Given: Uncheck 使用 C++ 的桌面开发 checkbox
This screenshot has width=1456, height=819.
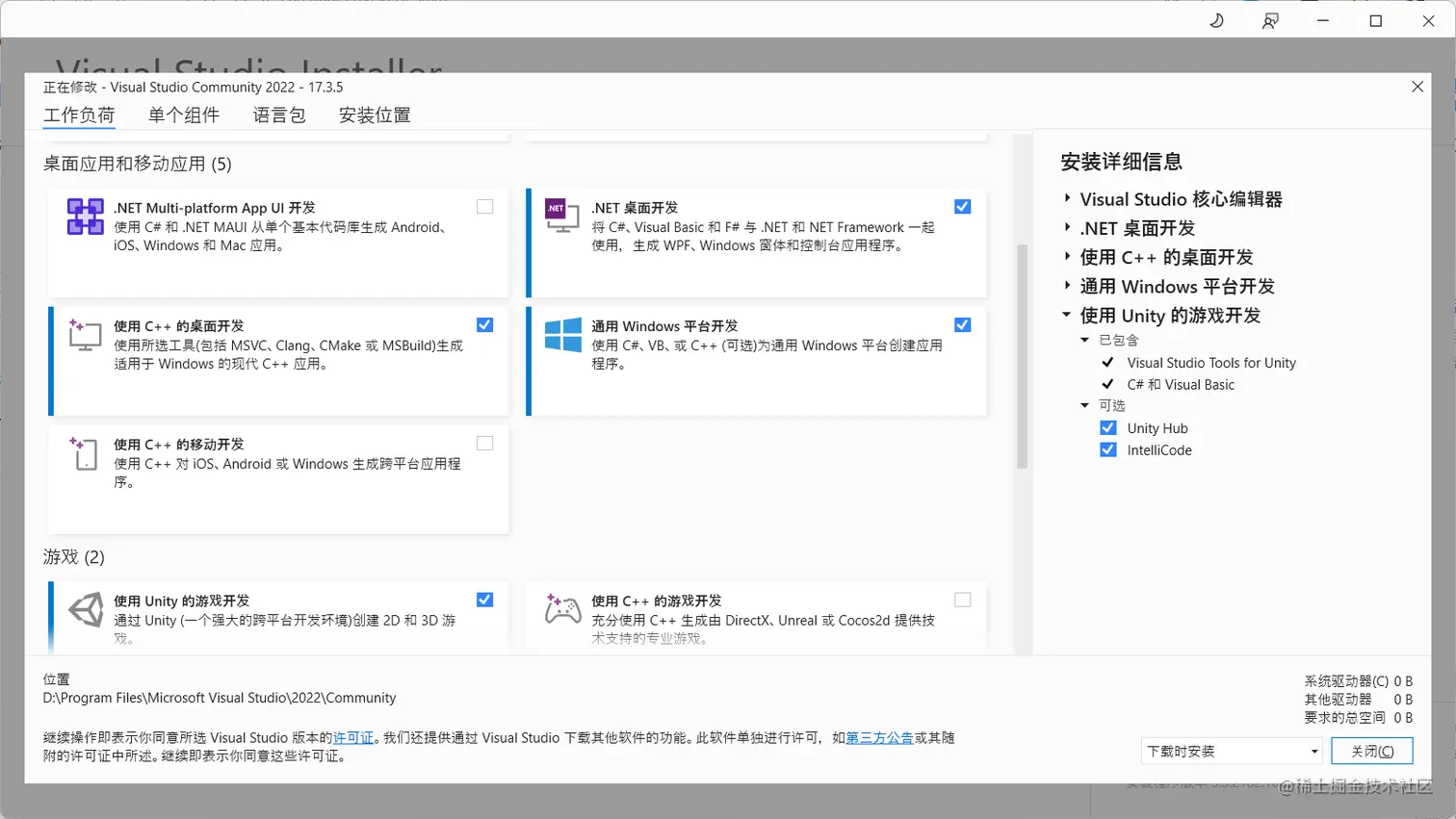Looking at the screenshot, I should coord(485,325).
